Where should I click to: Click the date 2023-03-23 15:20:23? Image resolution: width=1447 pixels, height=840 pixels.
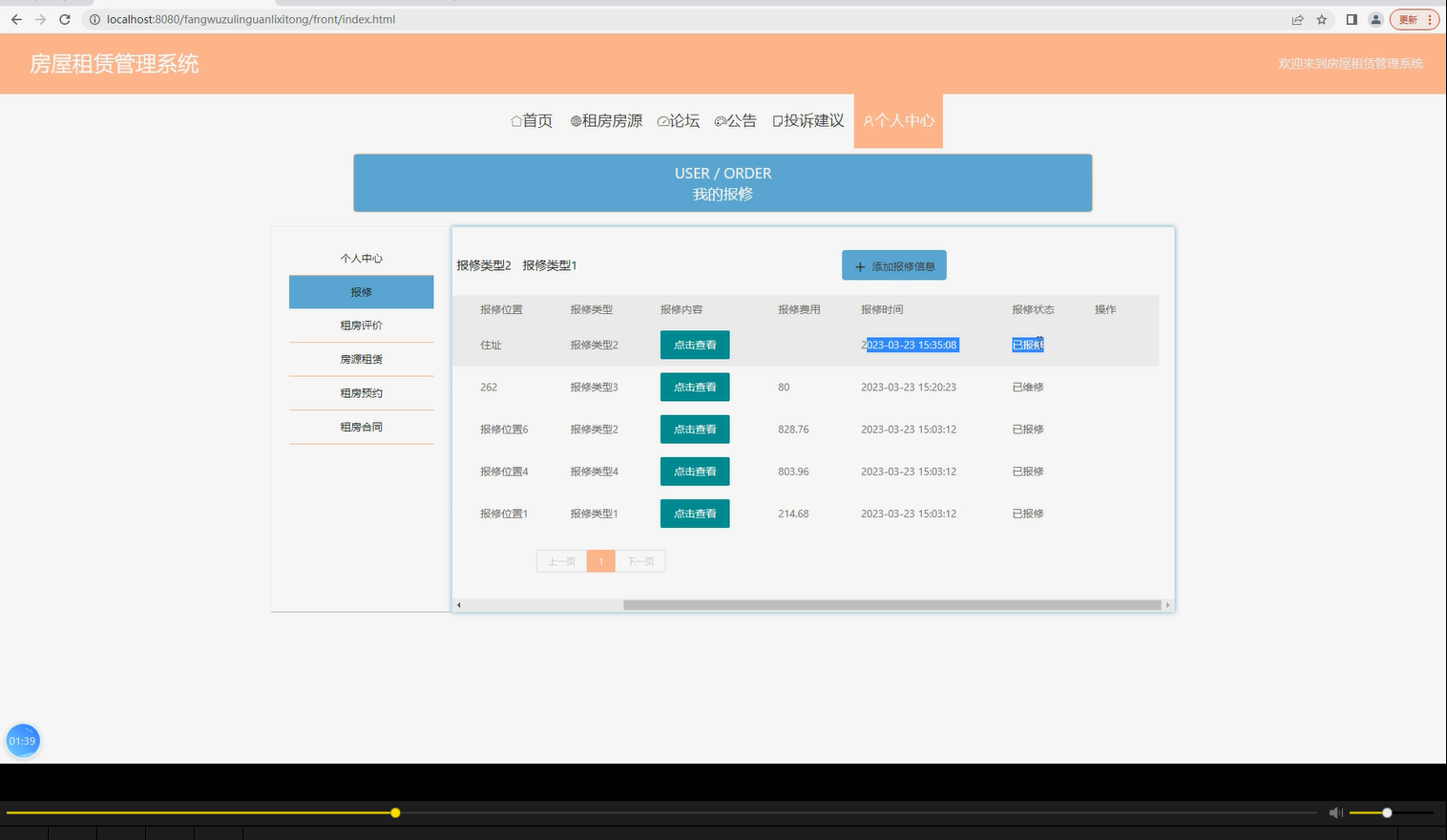coord(909,387)
